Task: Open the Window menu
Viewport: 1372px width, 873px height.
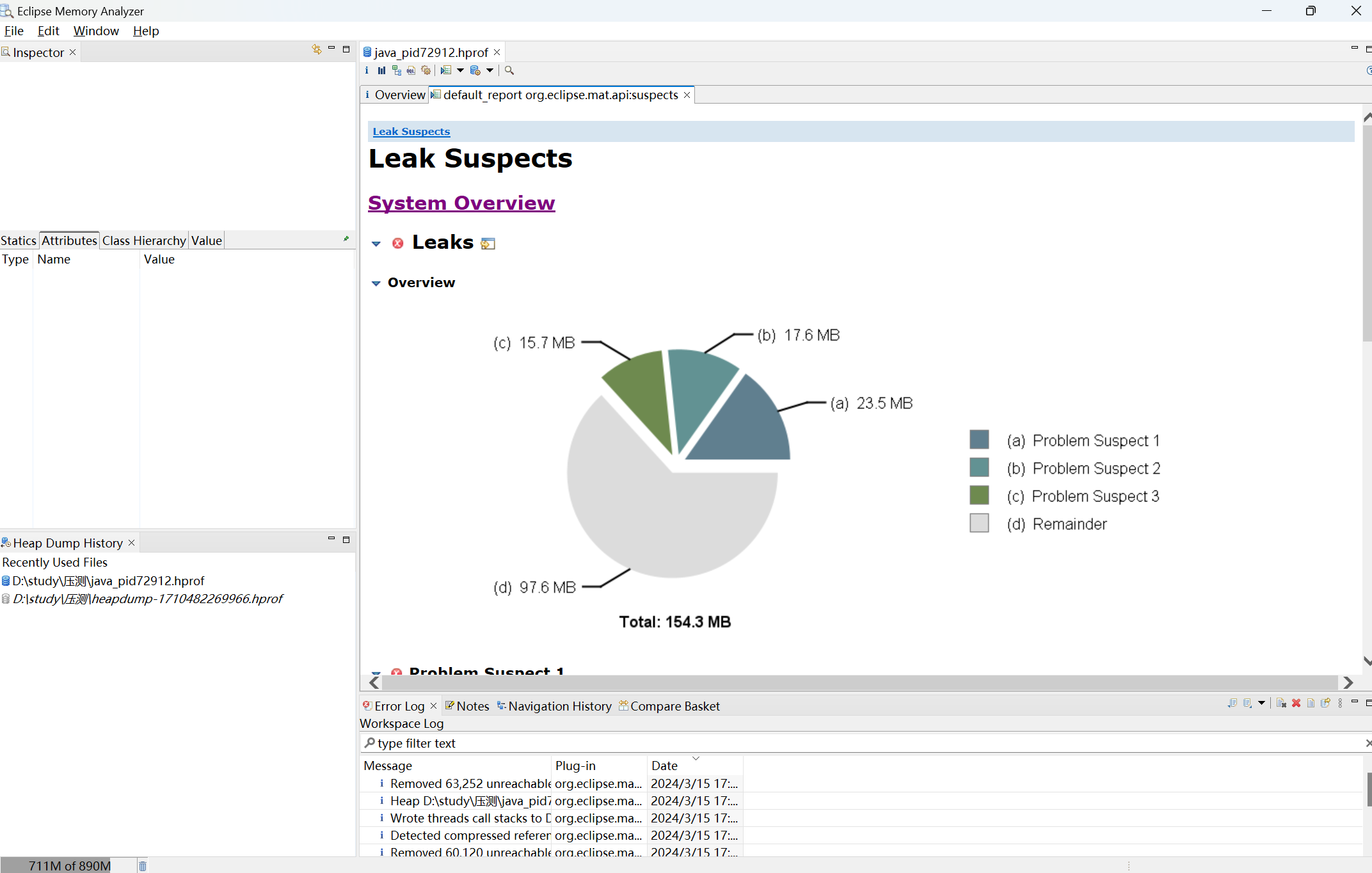Action: point(96,31)
